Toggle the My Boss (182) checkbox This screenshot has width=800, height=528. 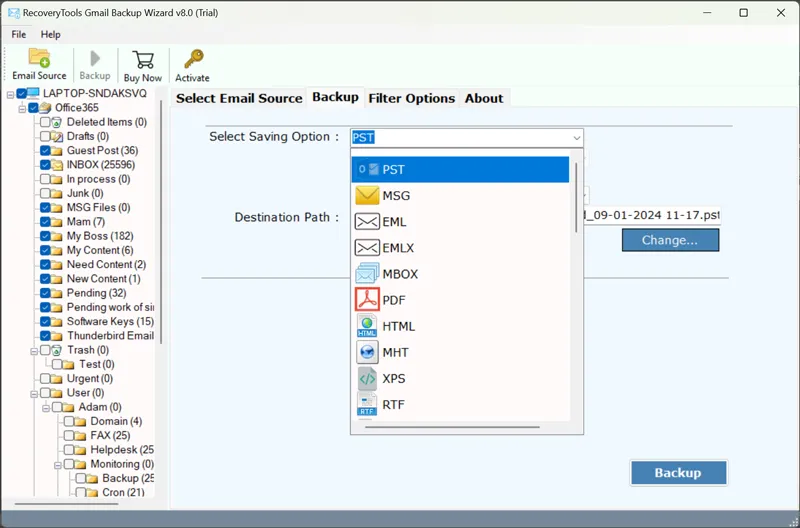45,236
